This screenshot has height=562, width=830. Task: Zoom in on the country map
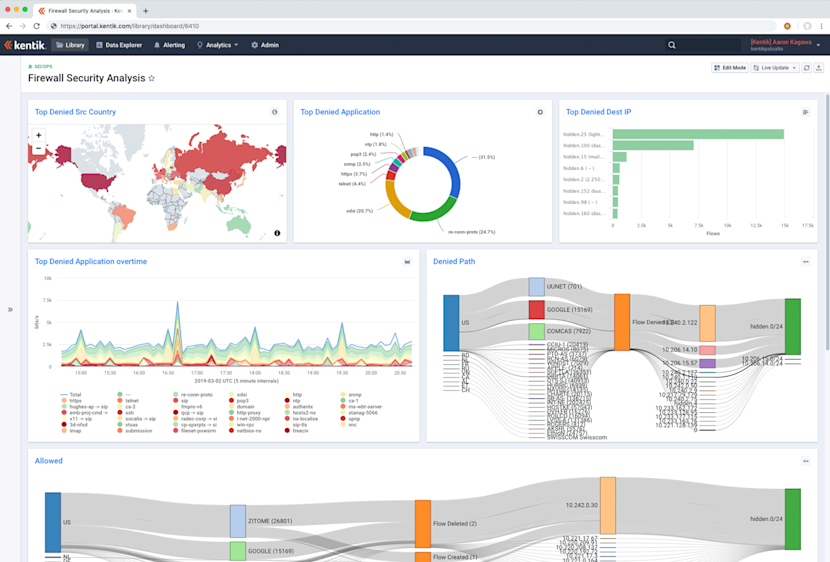coord(39,135)
